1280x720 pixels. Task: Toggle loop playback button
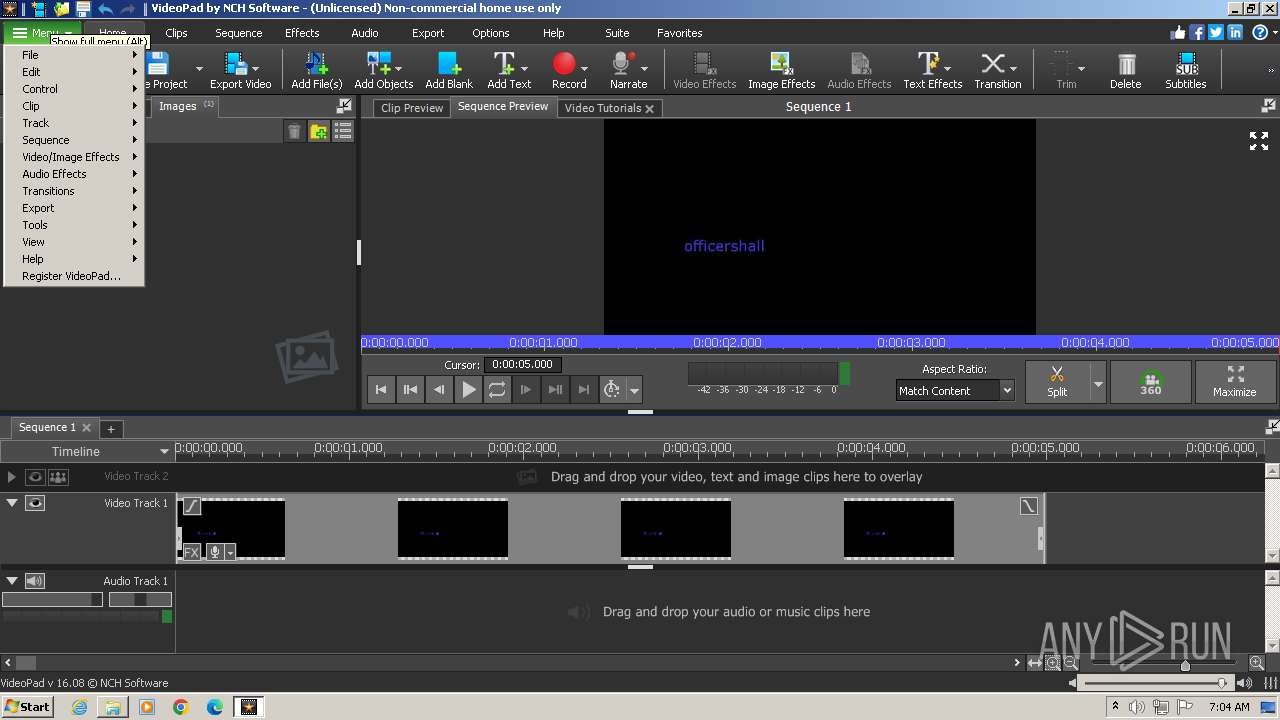point(497,390)
